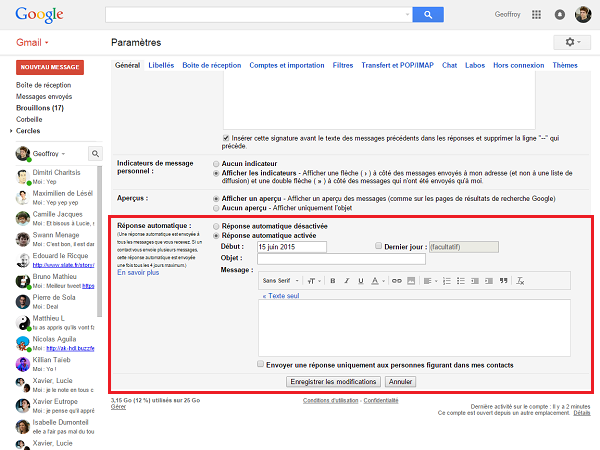Select Aucun indicateur radio option
This screenshot has height=450, width=600.
tap(216, 164)
